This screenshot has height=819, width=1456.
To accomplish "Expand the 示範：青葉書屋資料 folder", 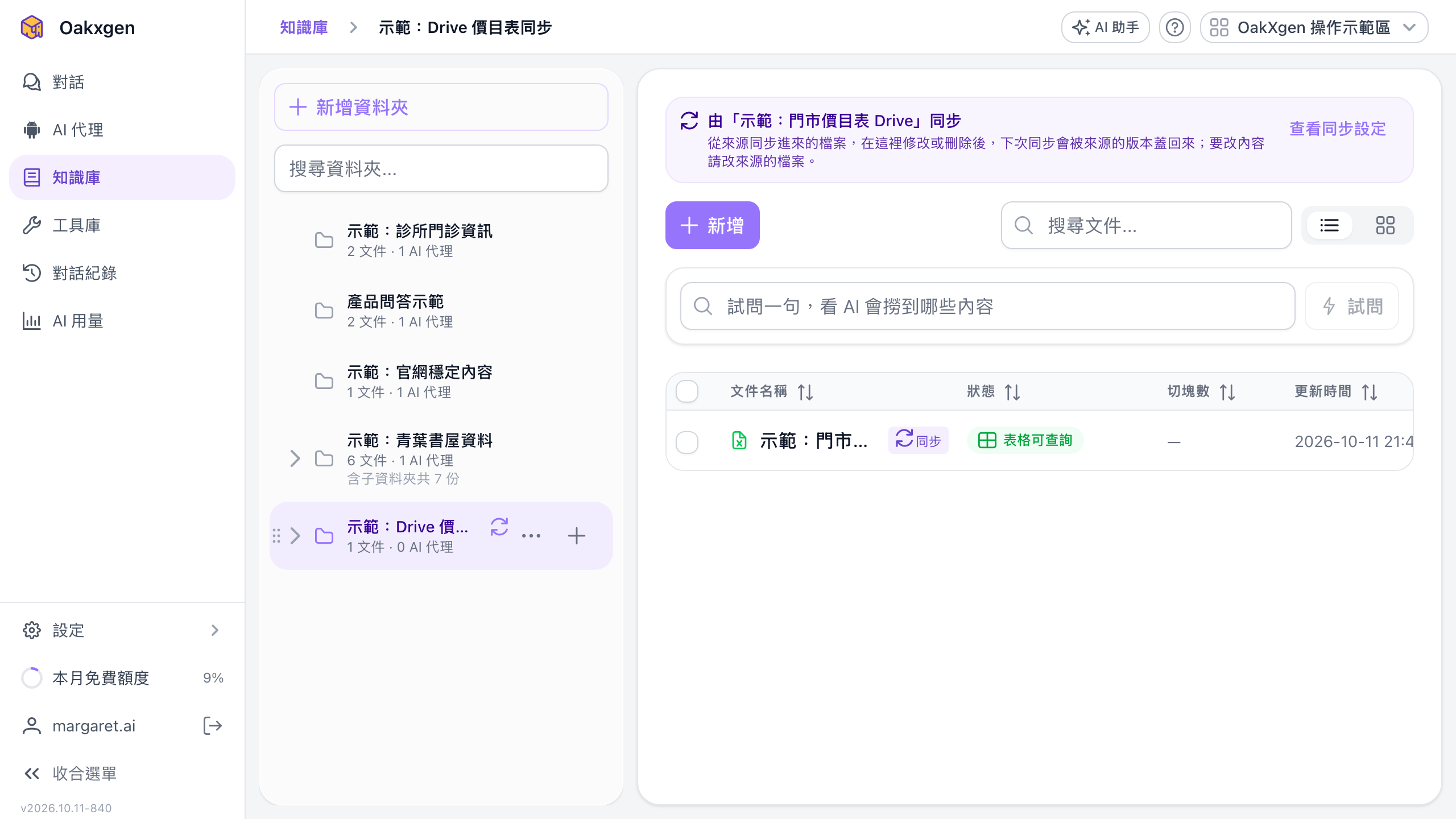I will click(295, 458).
